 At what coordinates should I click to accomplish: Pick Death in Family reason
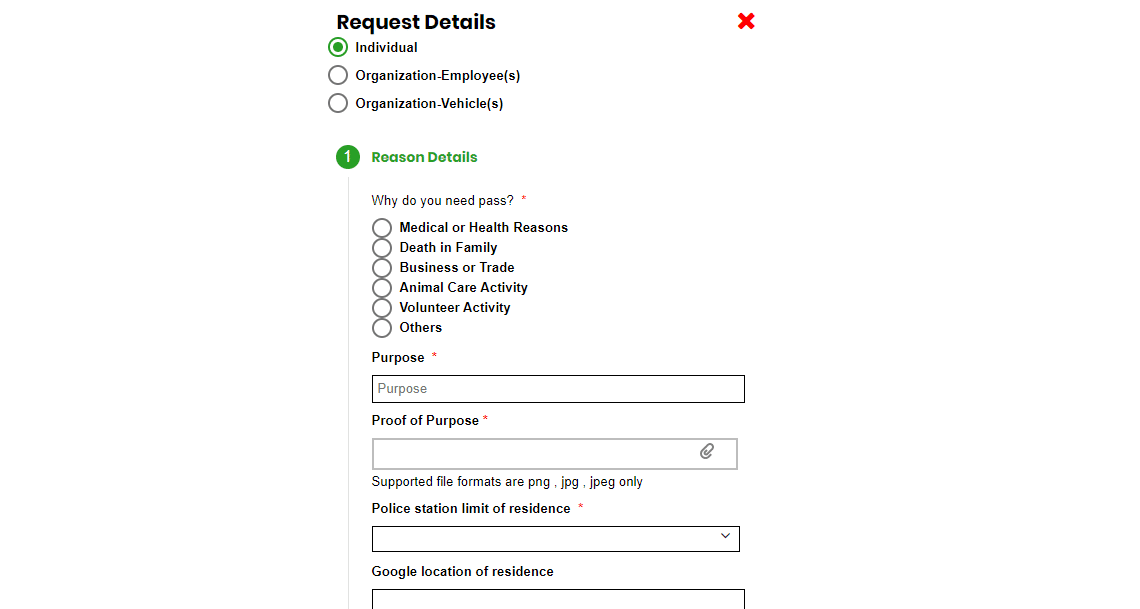382,248
